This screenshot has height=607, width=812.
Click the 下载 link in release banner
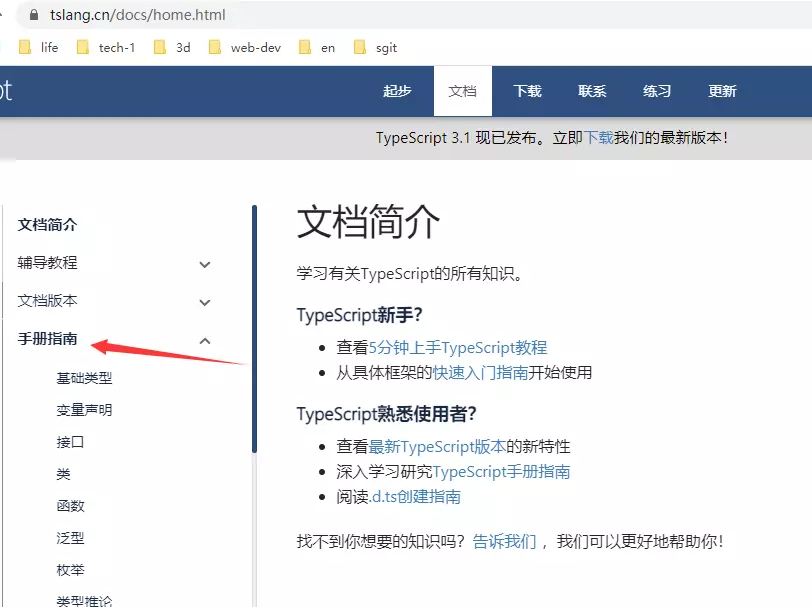click(x=598, y=138)
